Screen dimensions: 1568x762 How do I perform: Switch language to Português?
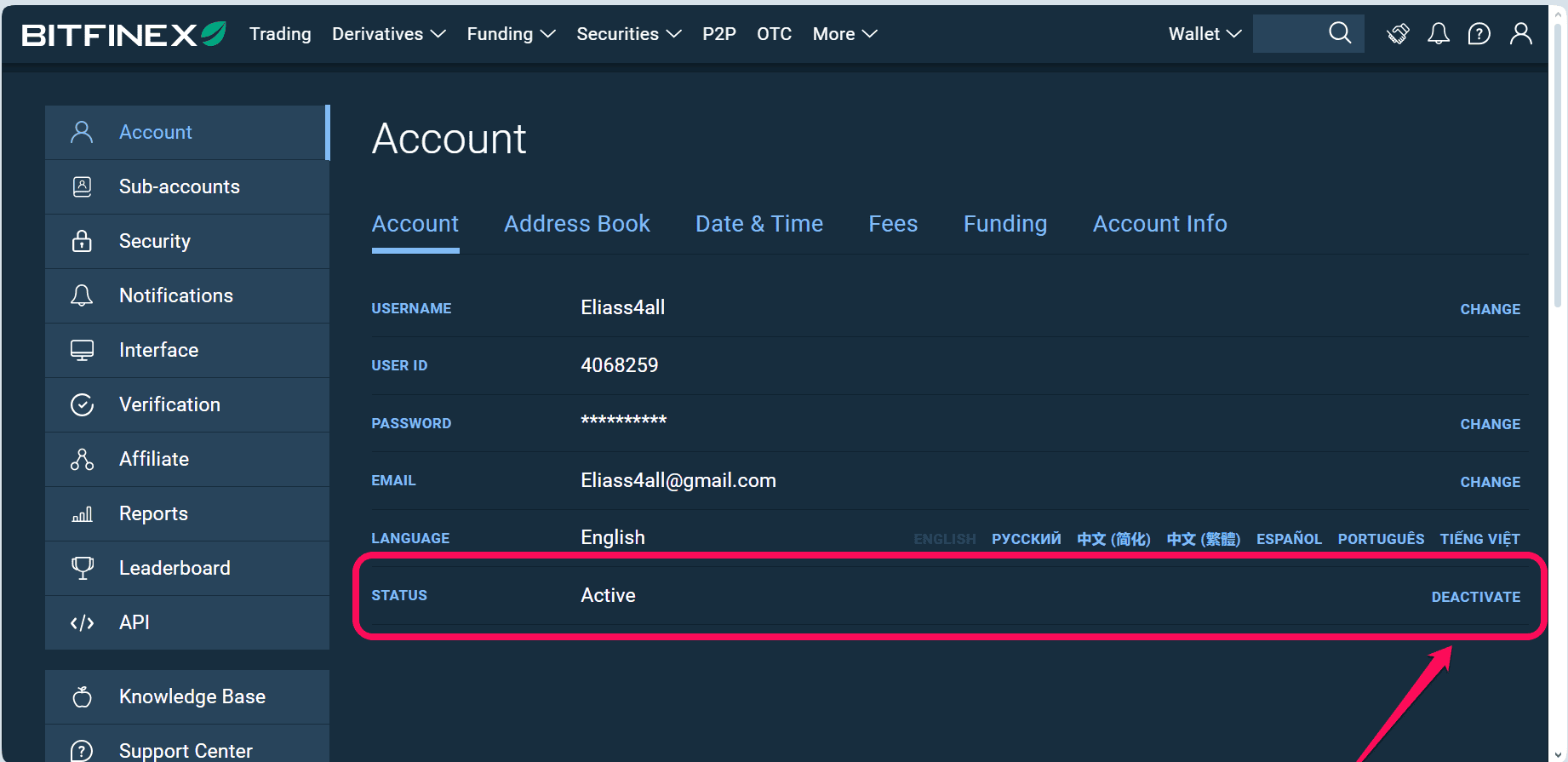point(1382,539)
